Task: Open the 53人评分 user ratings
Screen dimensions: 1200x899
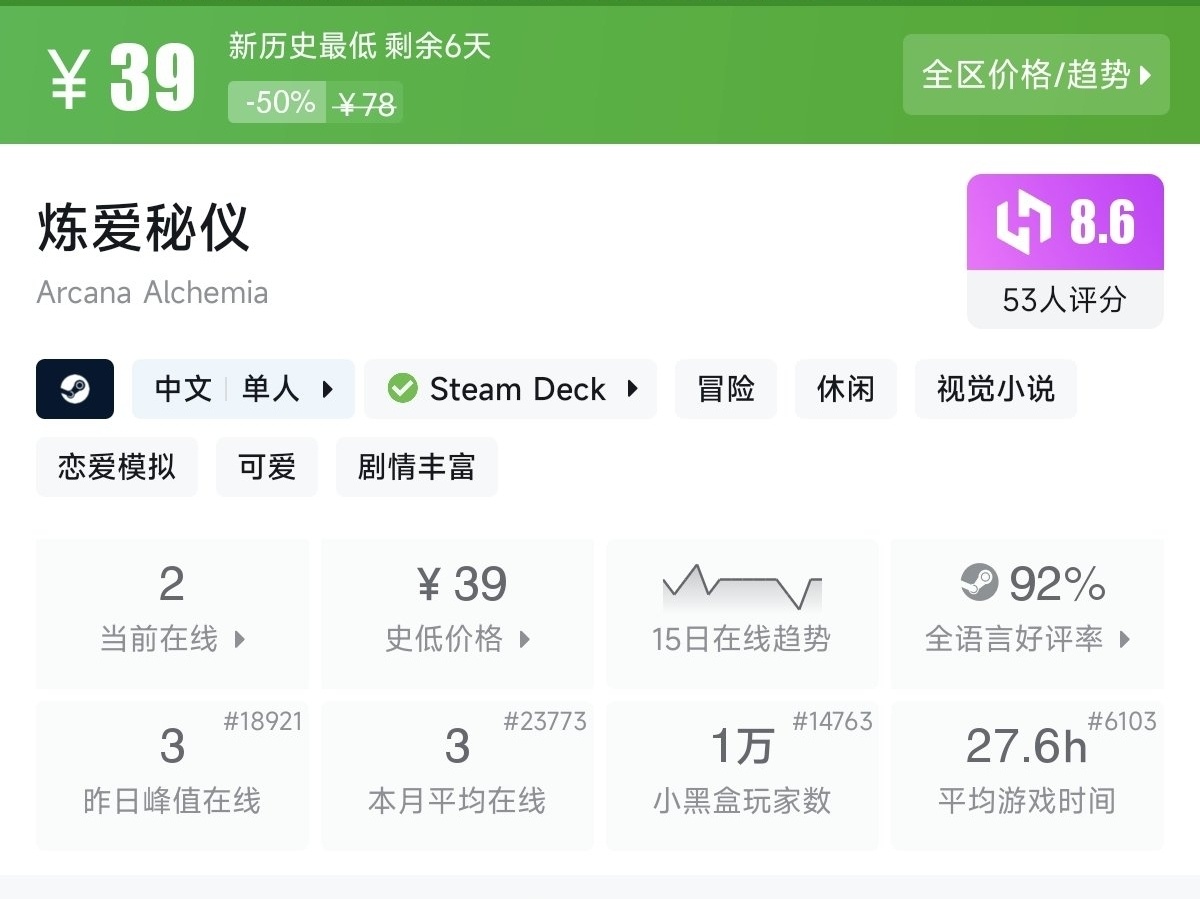Action: click(x=1064, y=299)
